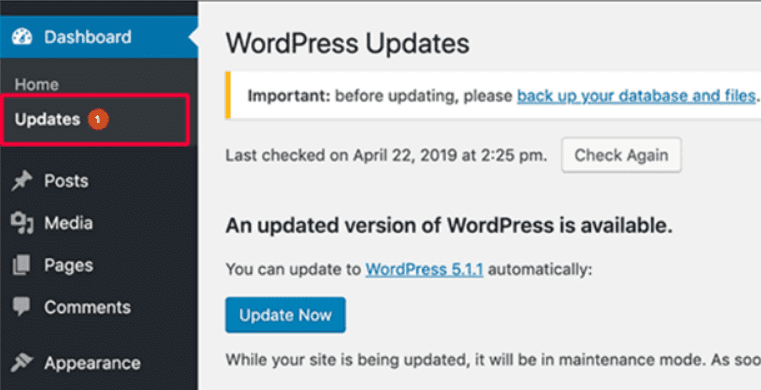Open the WordPress 5.1.1 link
The image size is (761, 390).
pos(424,269)
